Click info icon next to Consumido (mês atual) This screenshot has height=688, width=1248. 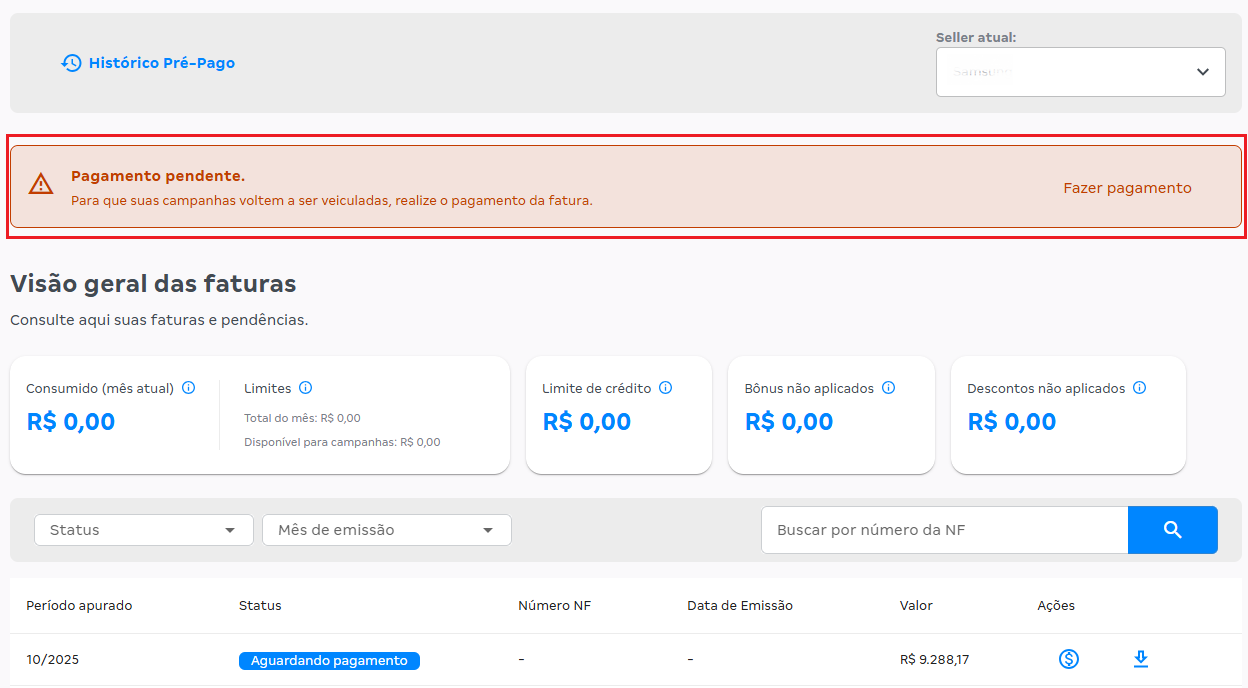click(188, 388)
